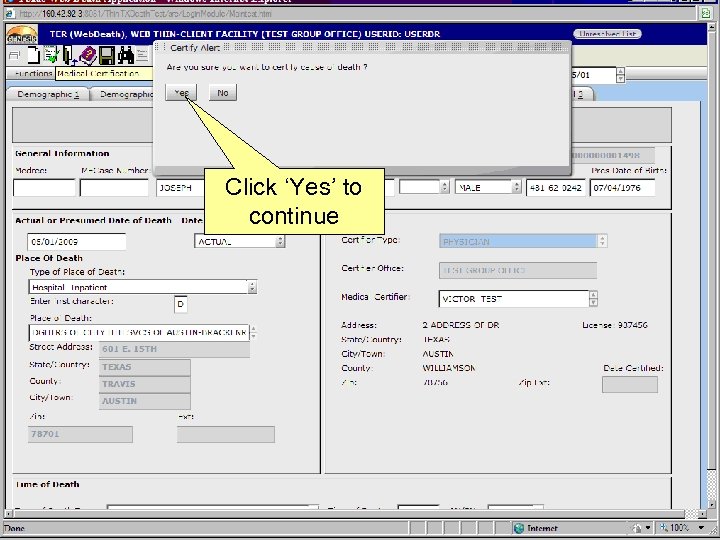This screenshot has height=540, width=720.
Task: Open the Certifier Type dropdown arrow
Action: (x=602, y=241)
